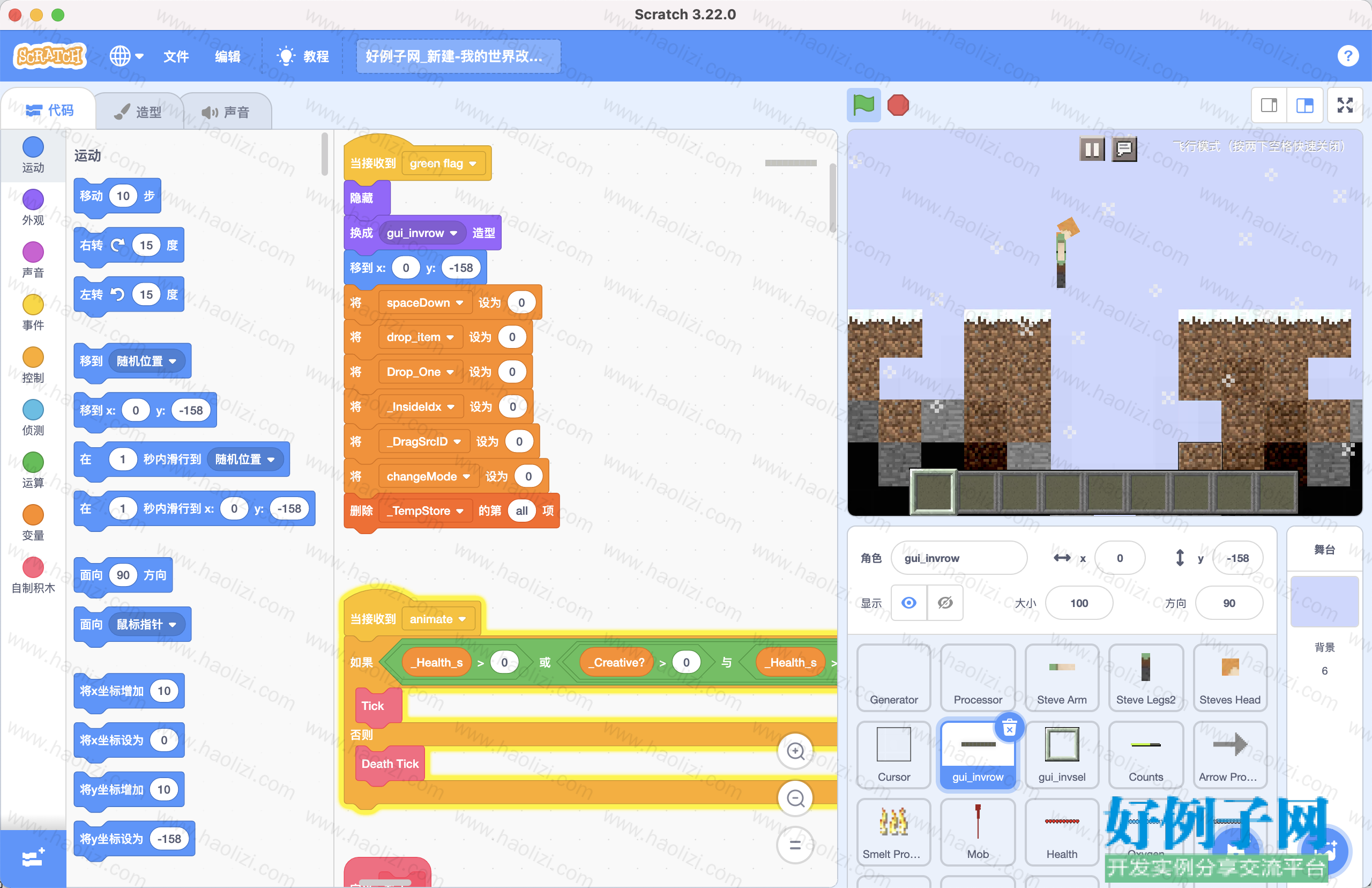The height and width of the screenshot is (888, 1372).
Task: Click the chat icon on stage
Action: coord(1124,150)
